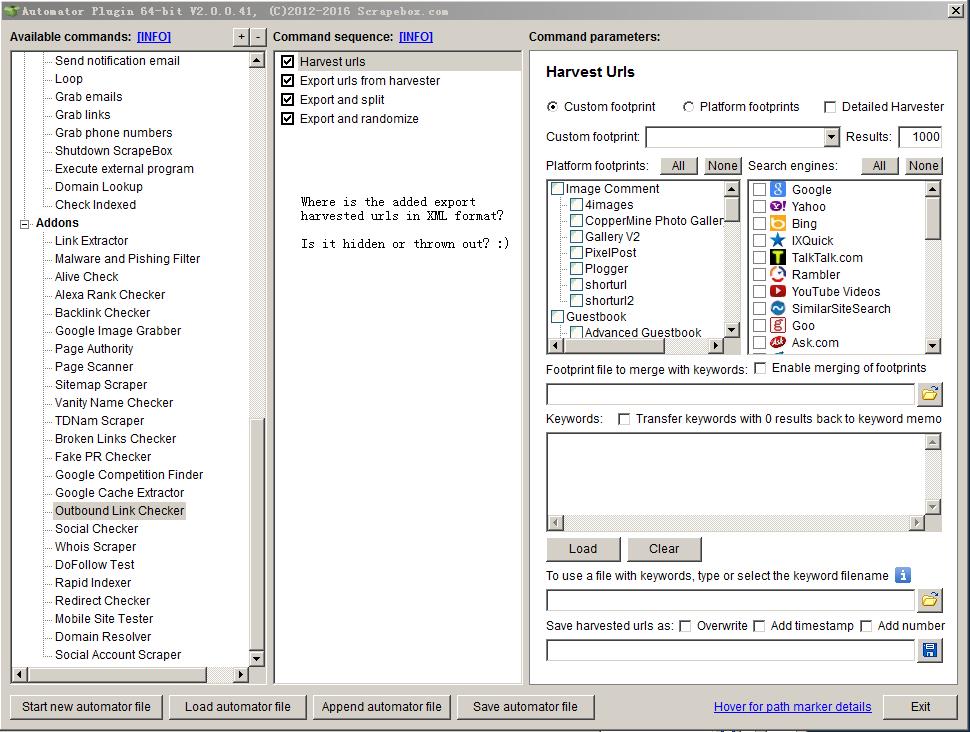
Task: Click the TalkTalk.com icon
Action: tap(778, 257)
